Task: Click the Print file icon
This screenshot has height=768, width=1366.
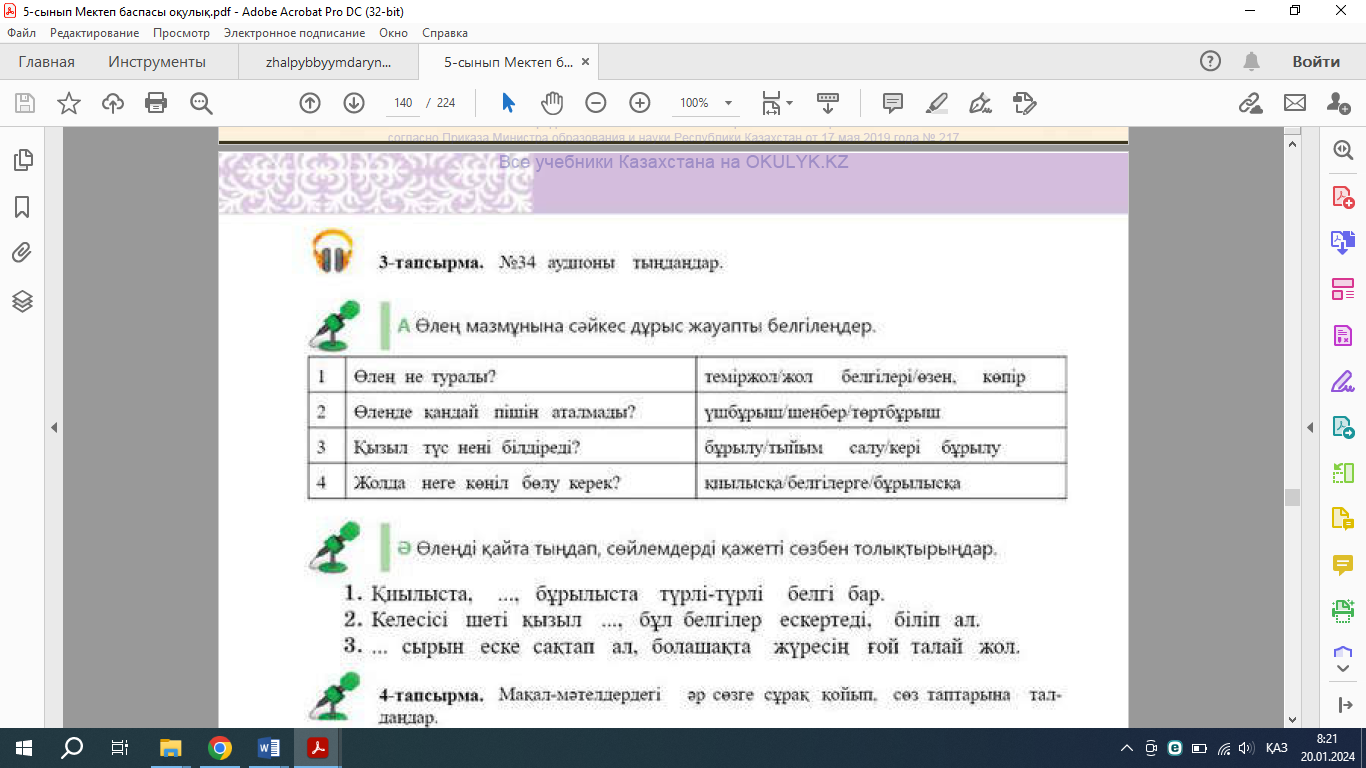Action: pos(155,103)
